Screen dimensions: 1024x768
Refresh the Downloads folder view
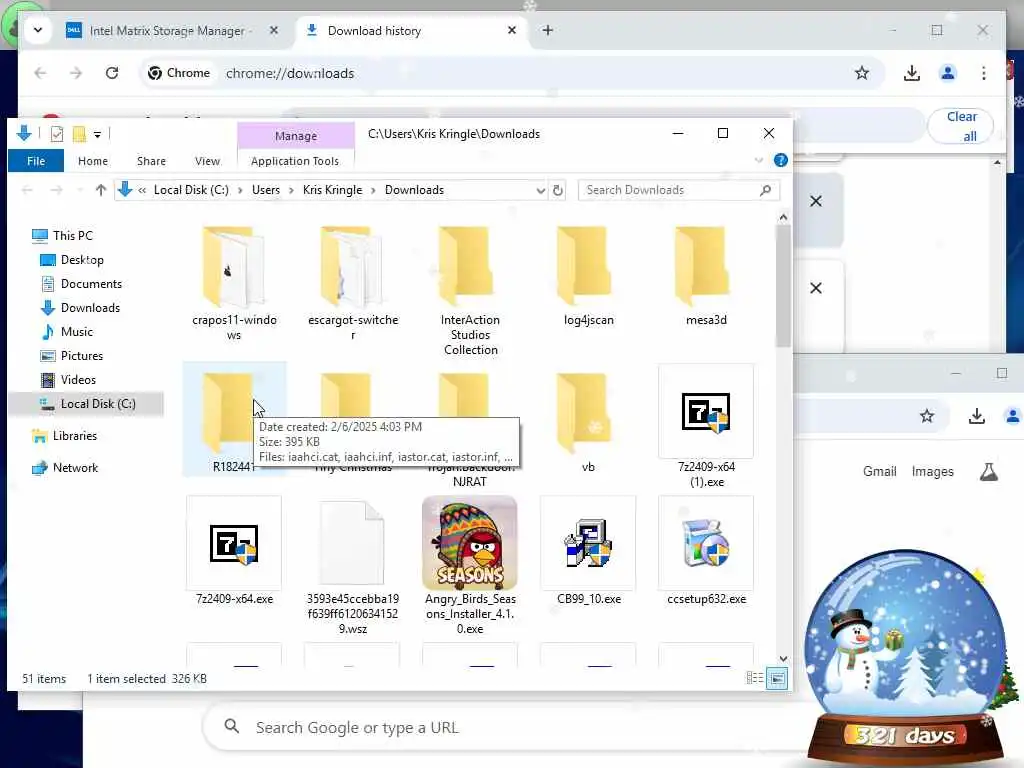click(558, 190)
